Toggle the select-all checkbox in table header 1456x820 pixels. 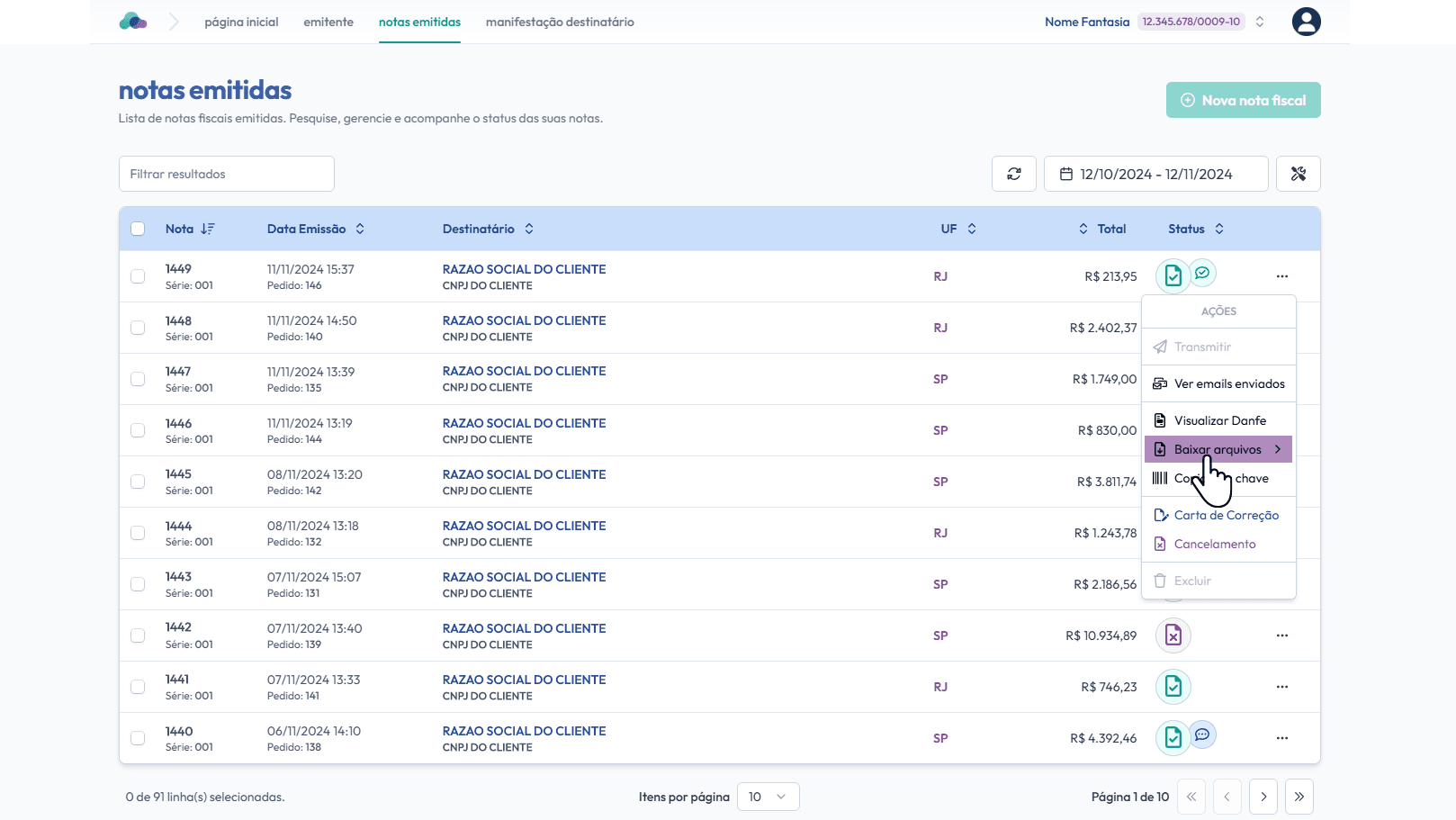[x=138, y=229]
